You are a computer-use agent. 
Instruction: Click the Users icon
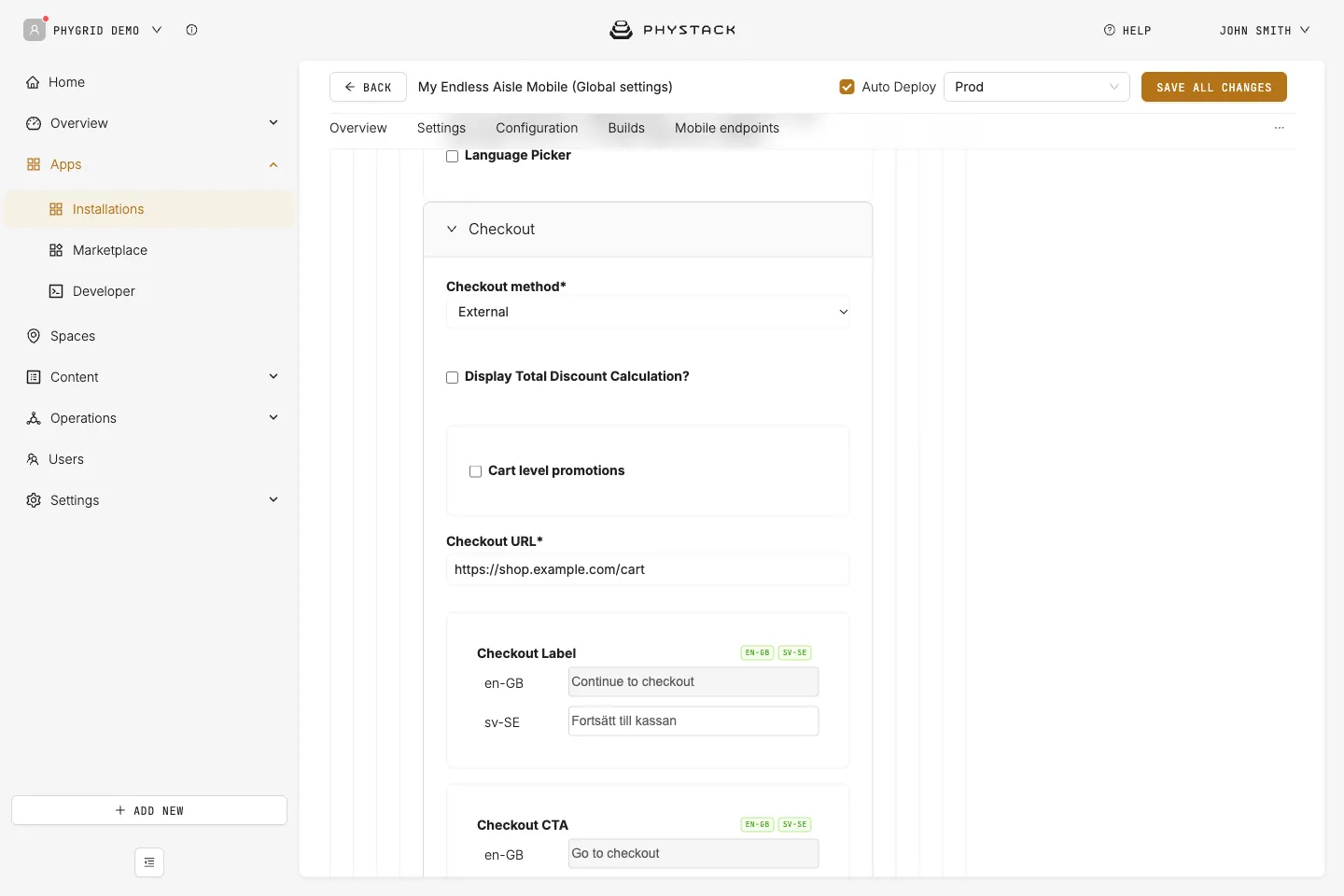33,459
